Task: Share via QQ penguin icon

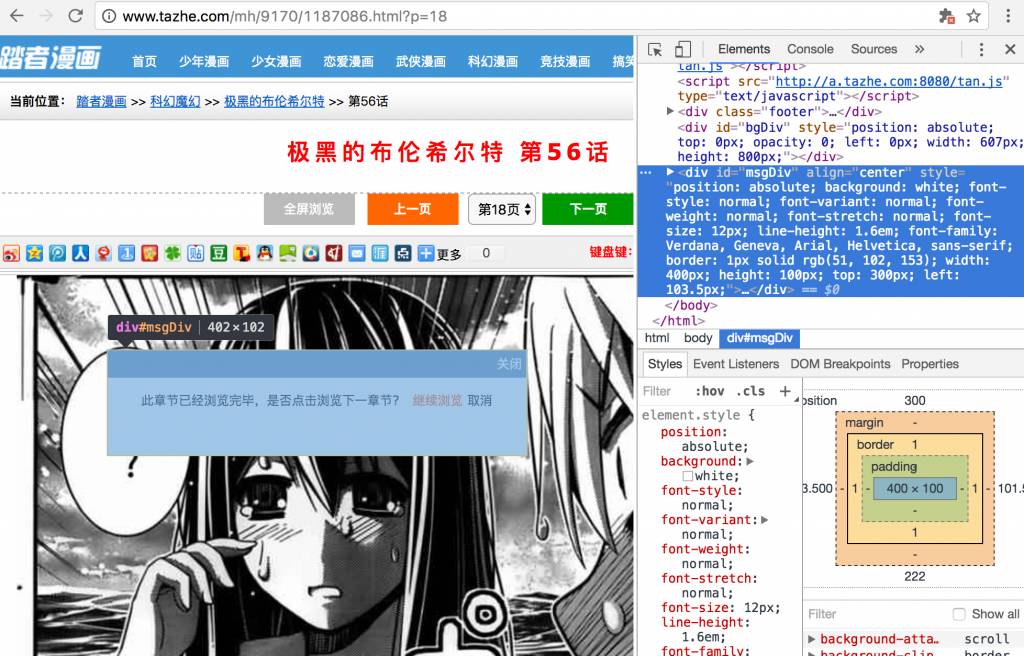Action: pos(264,253)
